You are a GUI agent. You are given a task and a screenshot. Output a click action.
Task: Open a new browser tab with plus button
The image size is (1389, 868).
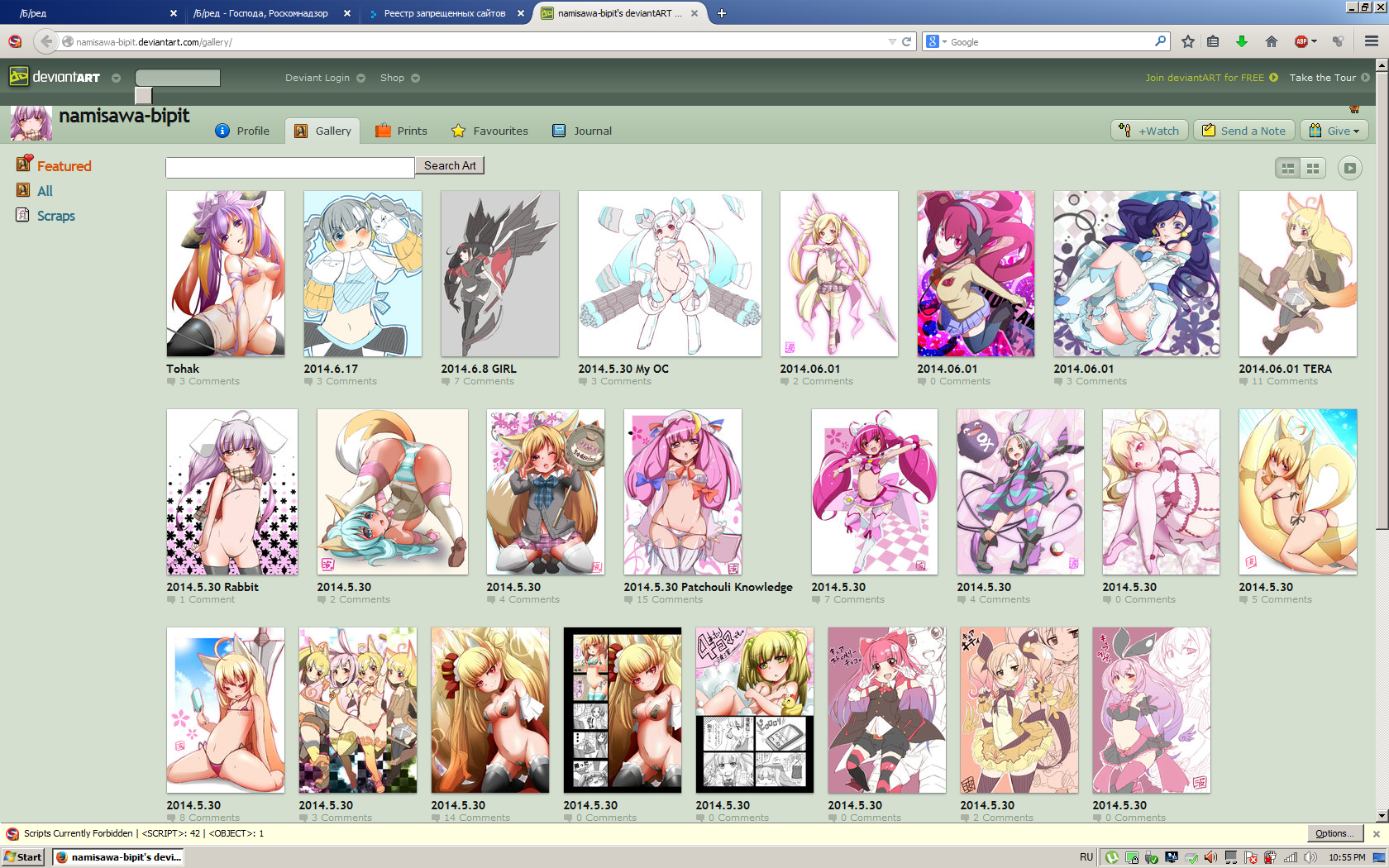click(x=722, y=13)
